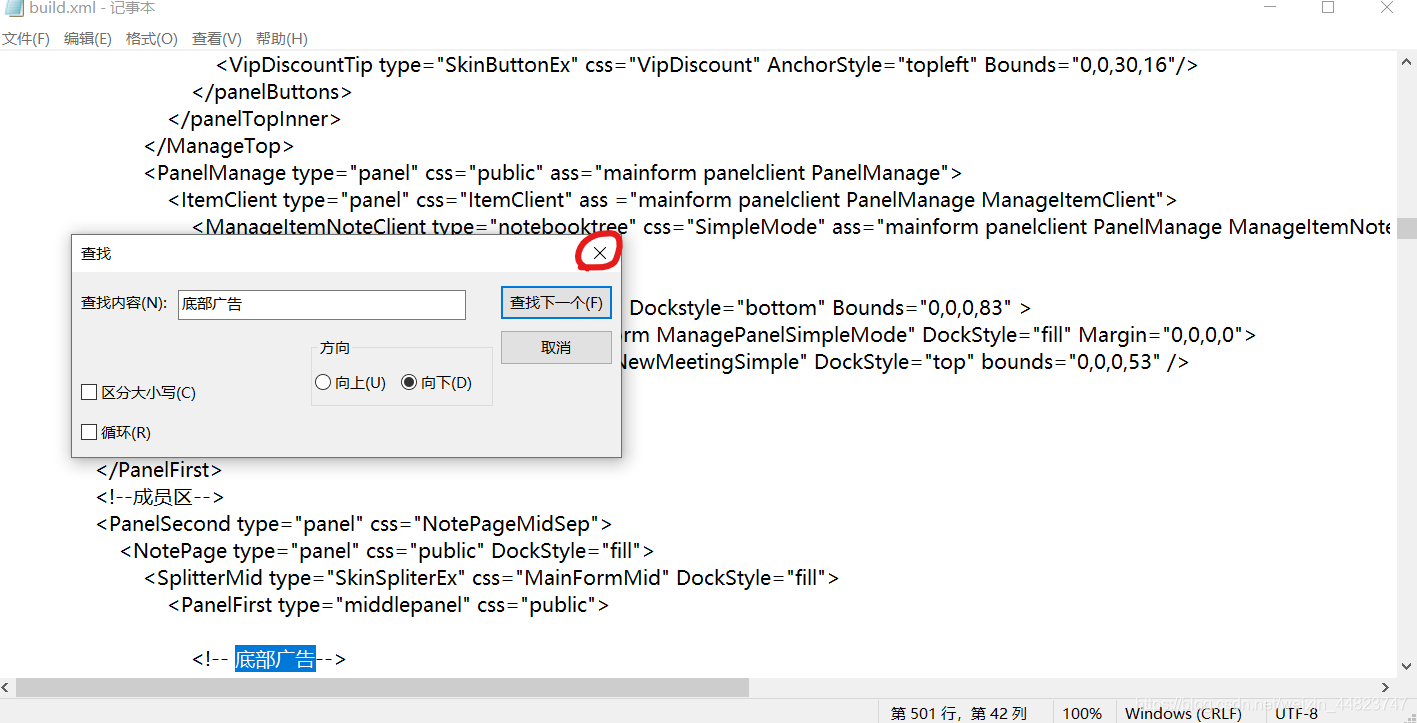Click the <!--成员区--> comment line
The height and width of the screenshot is (723, 1417).
[160, 497]
